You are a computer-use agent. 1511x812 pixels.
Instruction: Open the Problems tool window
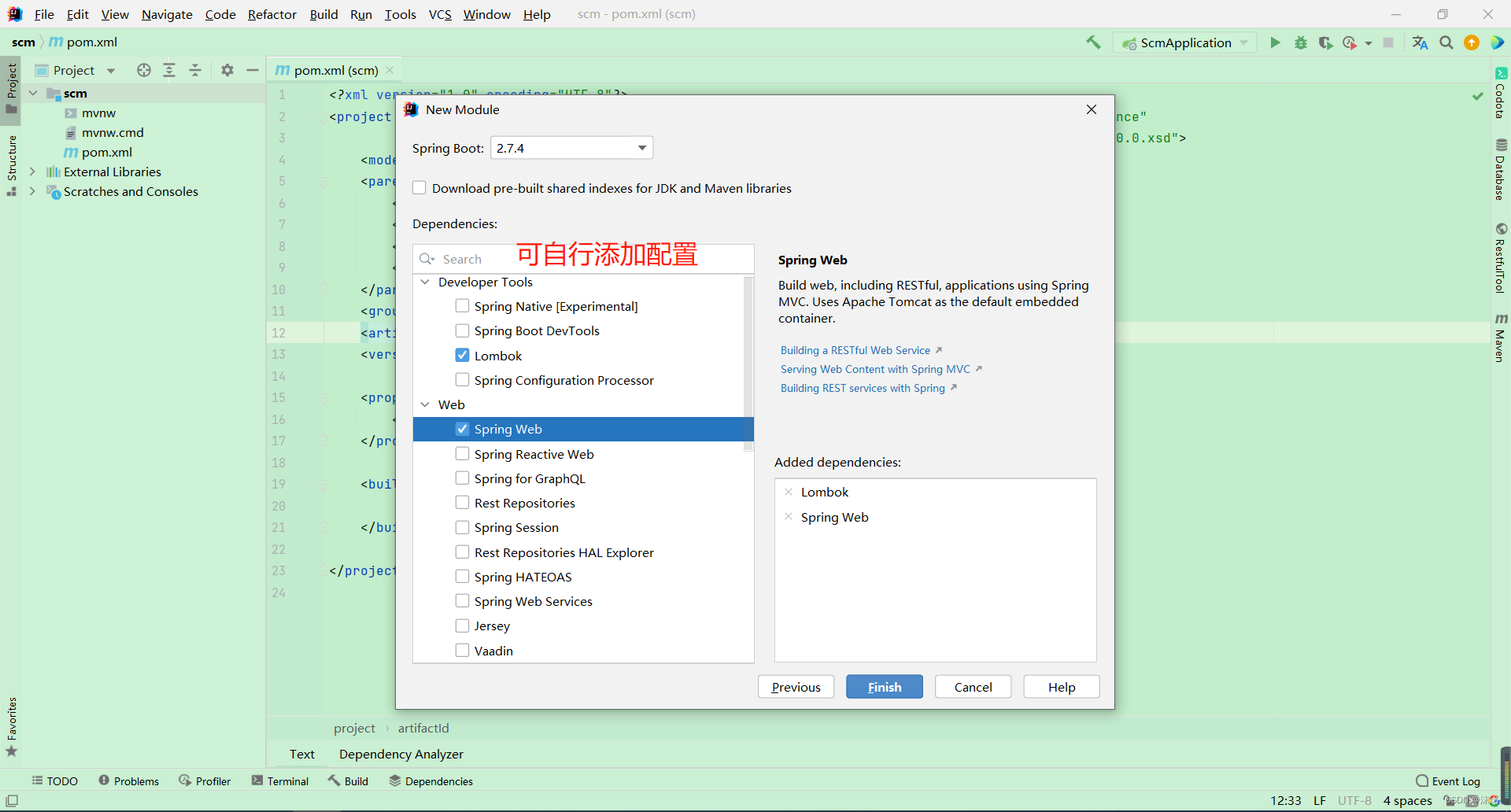tap(129, 781)
